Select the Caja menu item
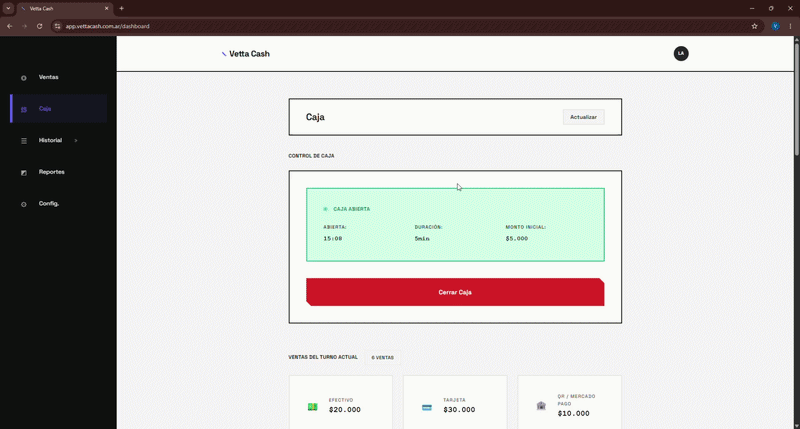 click(x=59, y=109)
